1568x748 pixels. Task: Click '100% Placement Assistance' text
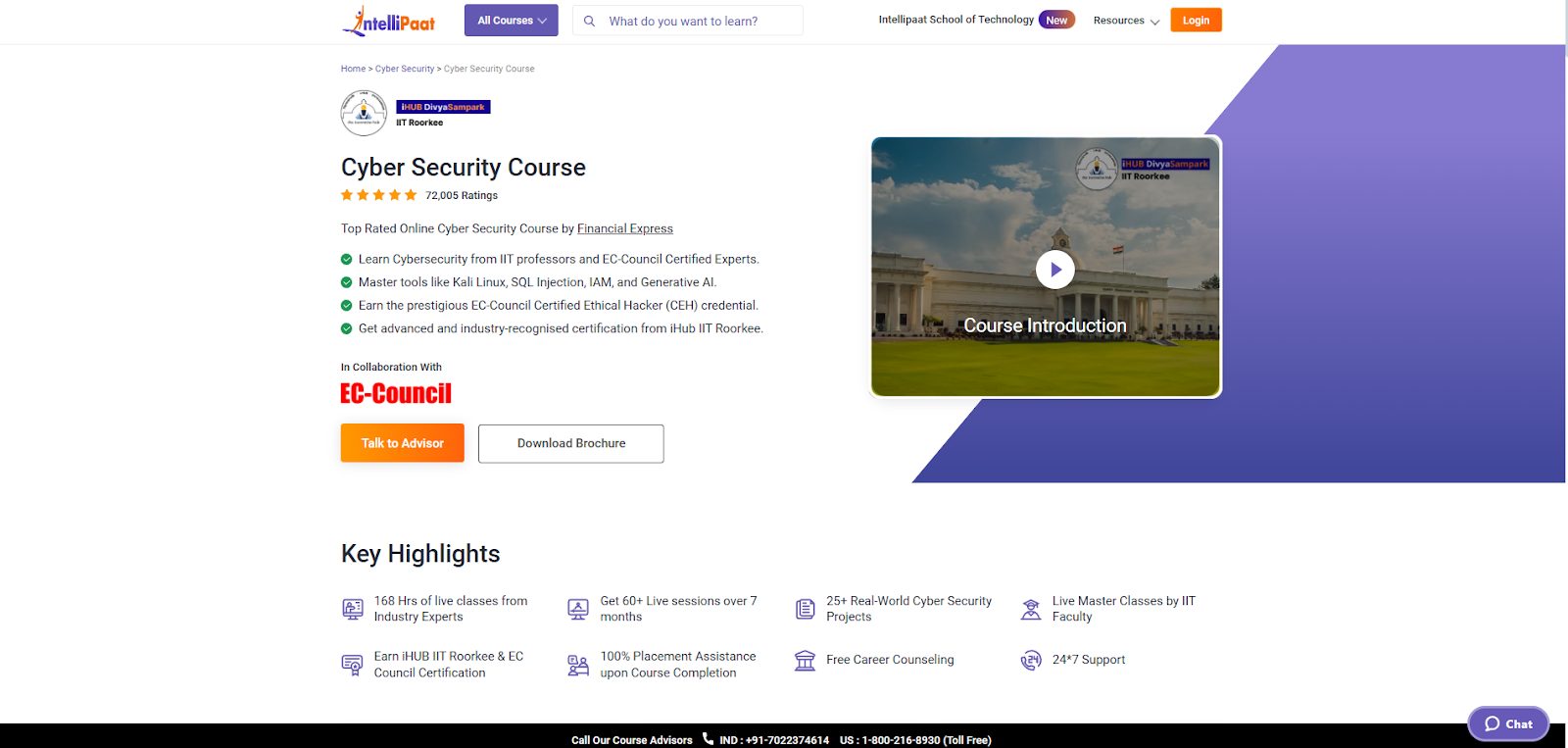tap(678, 665)
